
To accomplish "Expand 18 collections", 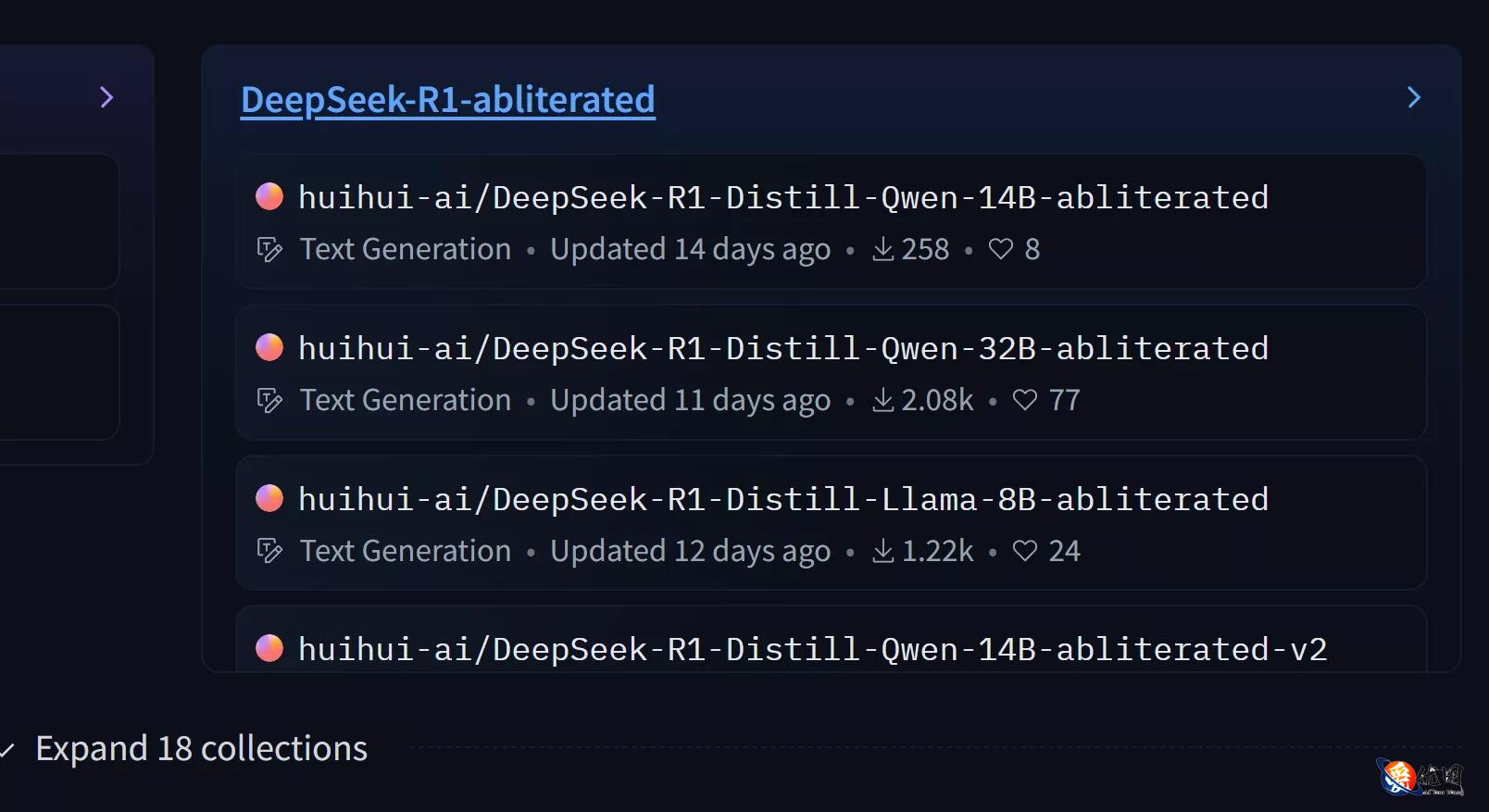I will tap(201, 748).
